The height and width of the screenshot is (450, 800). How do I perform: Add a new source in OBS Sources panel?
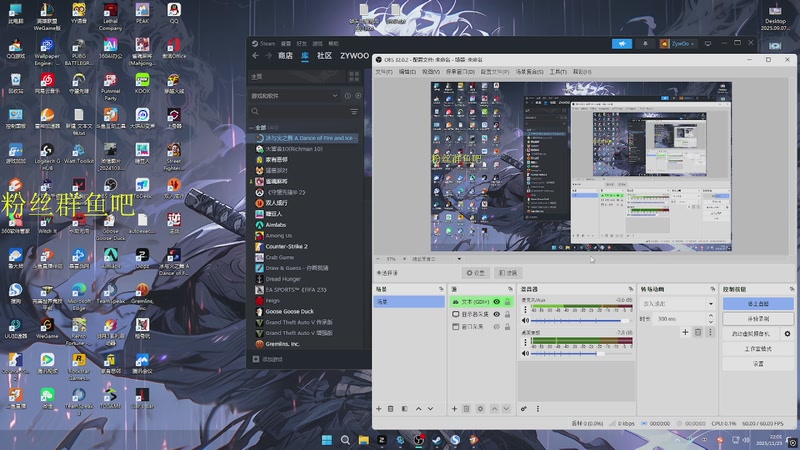coord(454,409)
